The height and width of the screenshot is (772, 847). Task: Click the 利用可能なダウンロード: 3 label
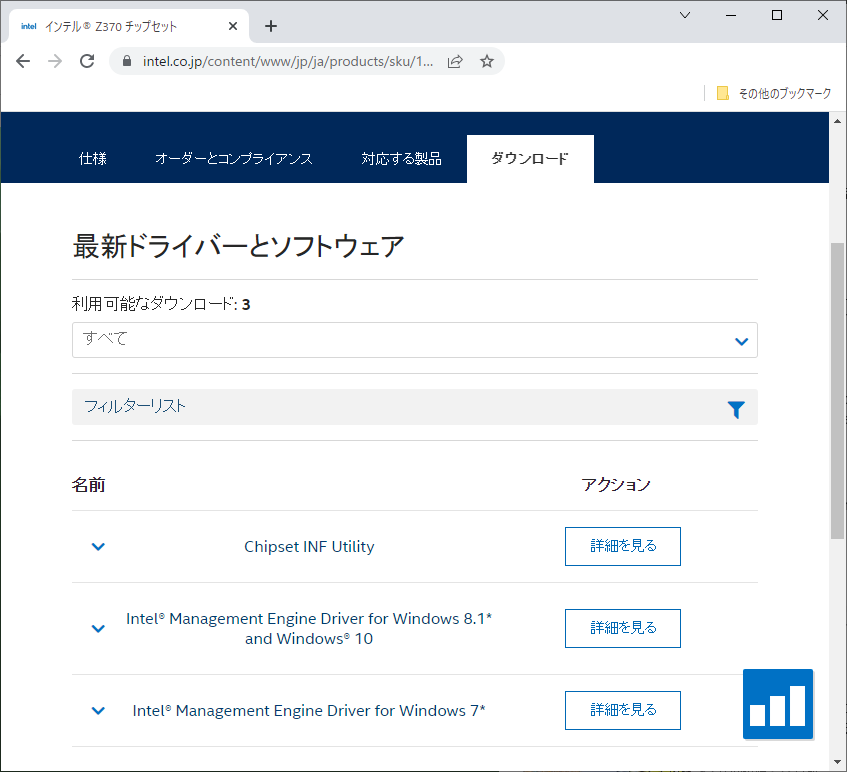click(x=161, y=304)
